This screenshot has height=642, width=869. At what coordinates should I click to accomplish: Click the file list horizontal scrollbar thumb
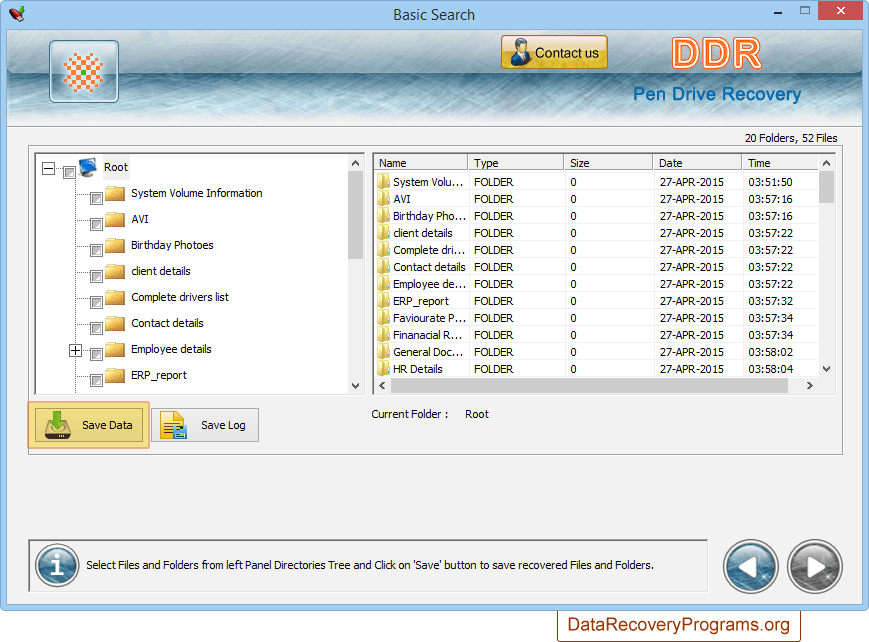coord(589,385)
